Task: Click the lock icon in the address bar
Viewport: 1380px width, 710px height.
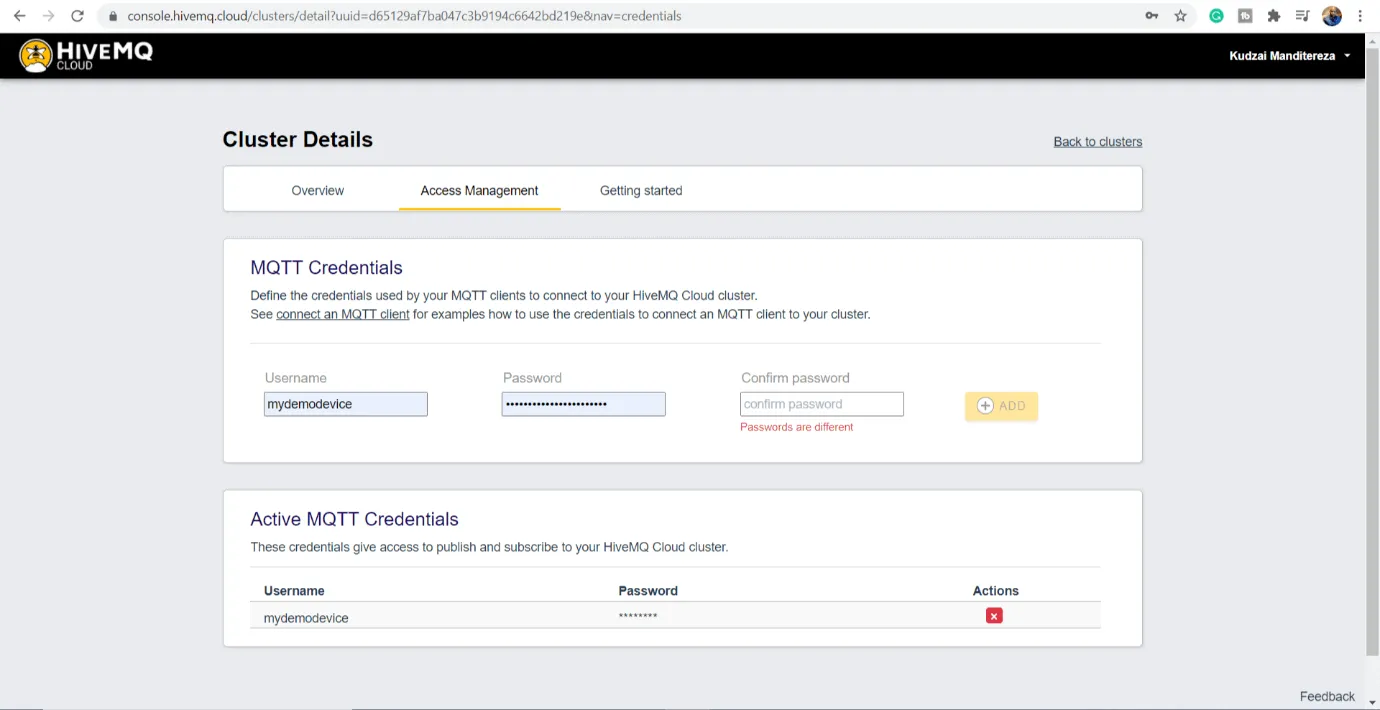Action: 112,16
